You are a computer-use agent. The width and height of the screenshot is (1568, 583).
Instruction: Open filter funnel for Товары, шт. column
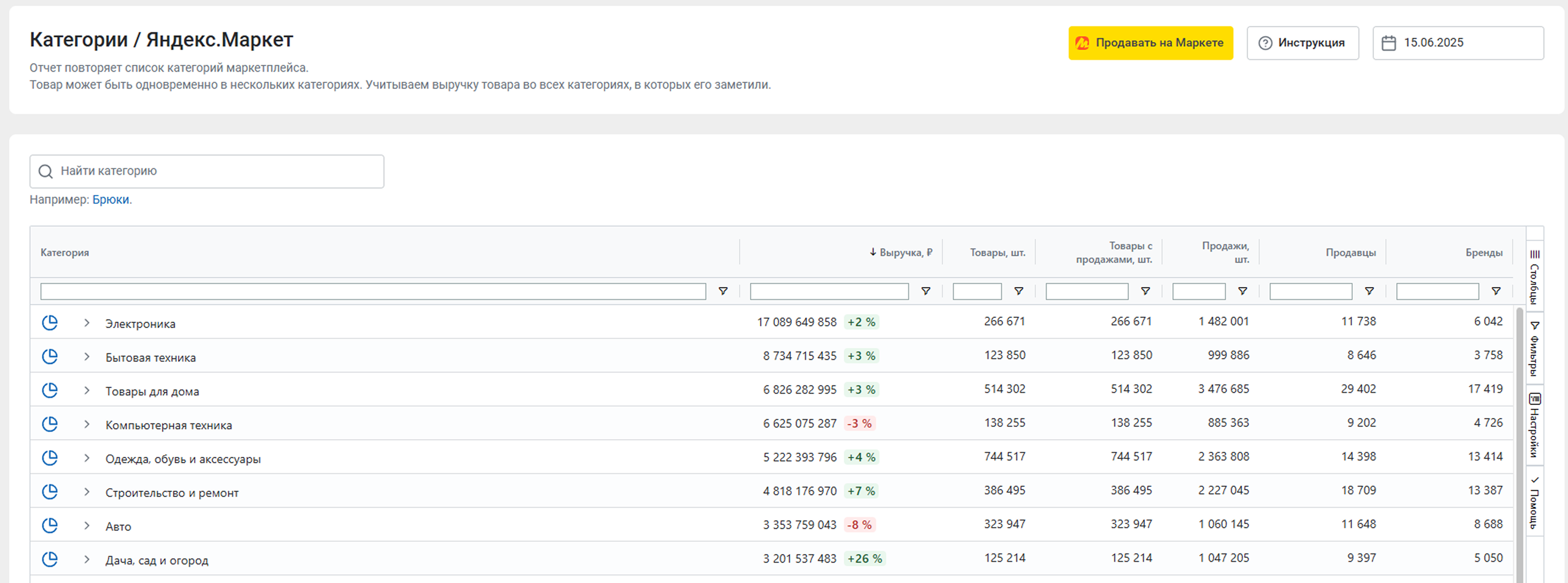1019,291
